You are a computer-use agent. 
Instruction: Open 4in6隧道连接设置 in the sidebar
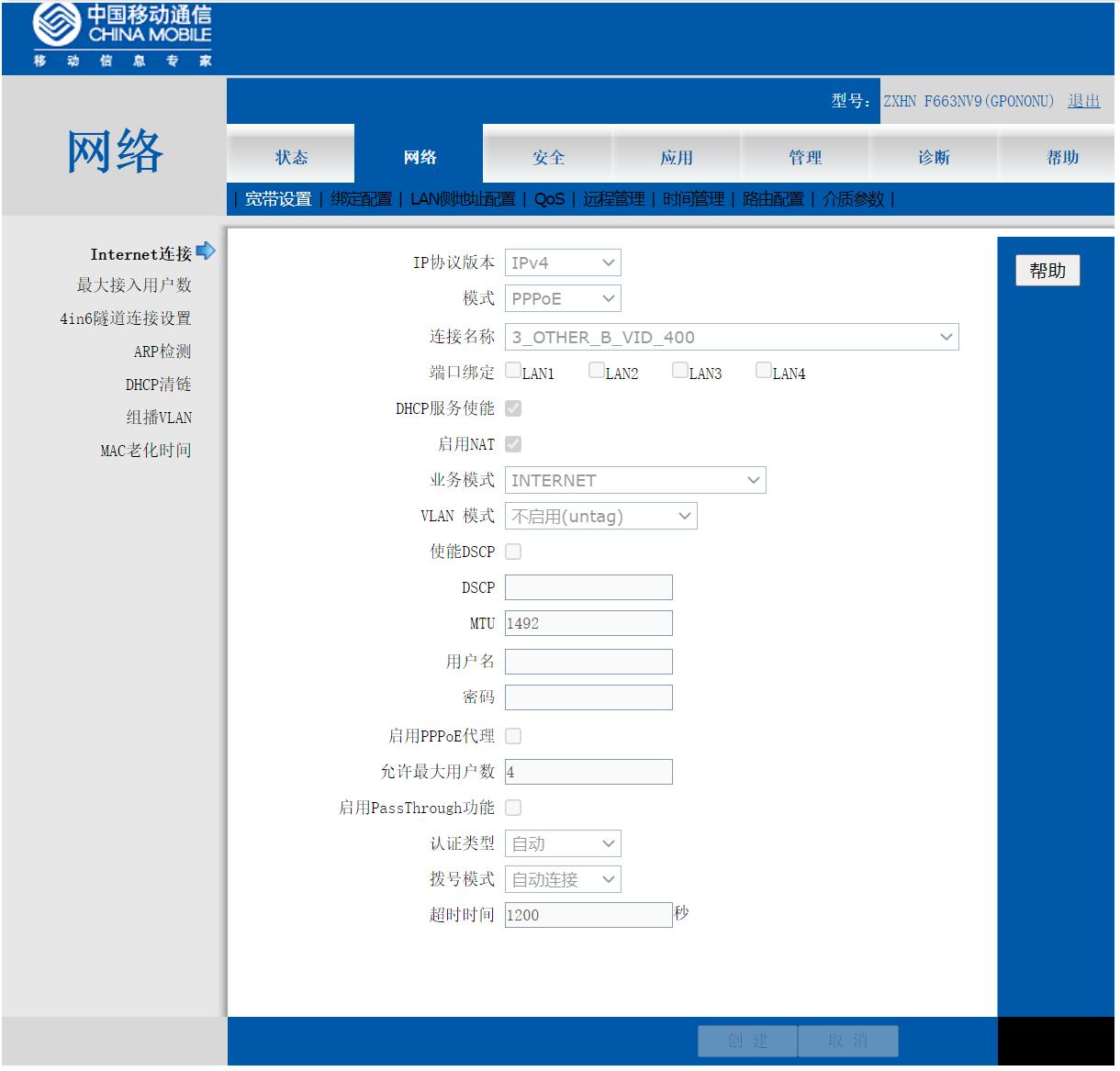(x=126, y=318)
